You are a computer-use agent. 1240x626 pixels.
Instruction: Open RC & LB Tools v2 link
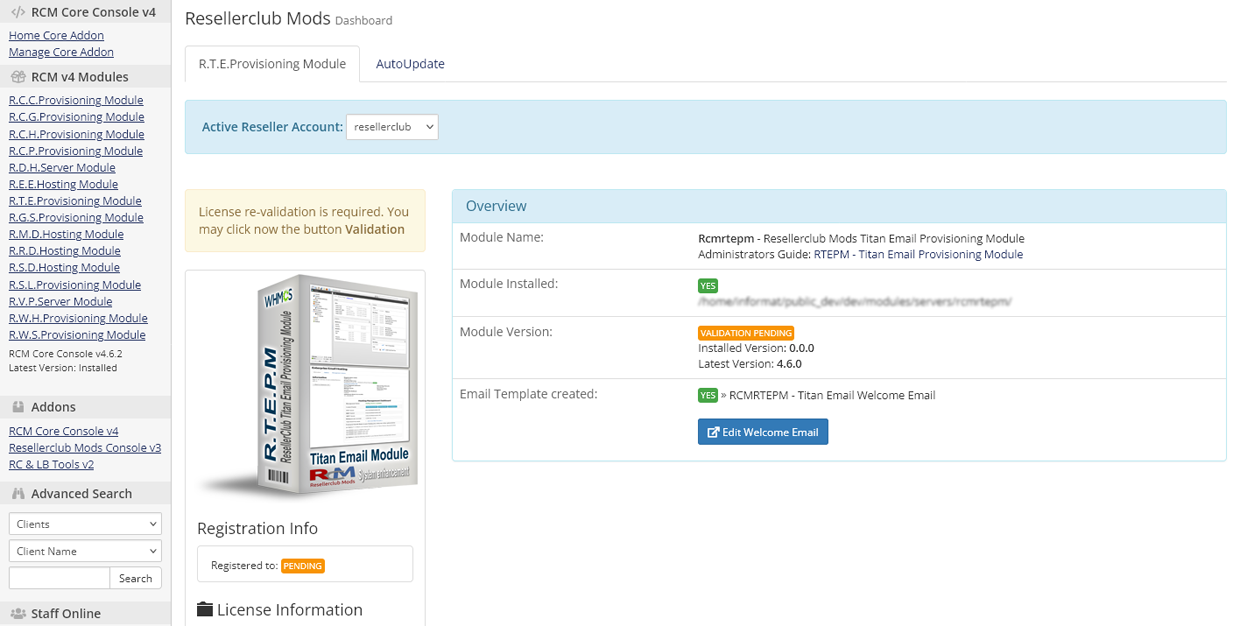[x=51, y=464]
